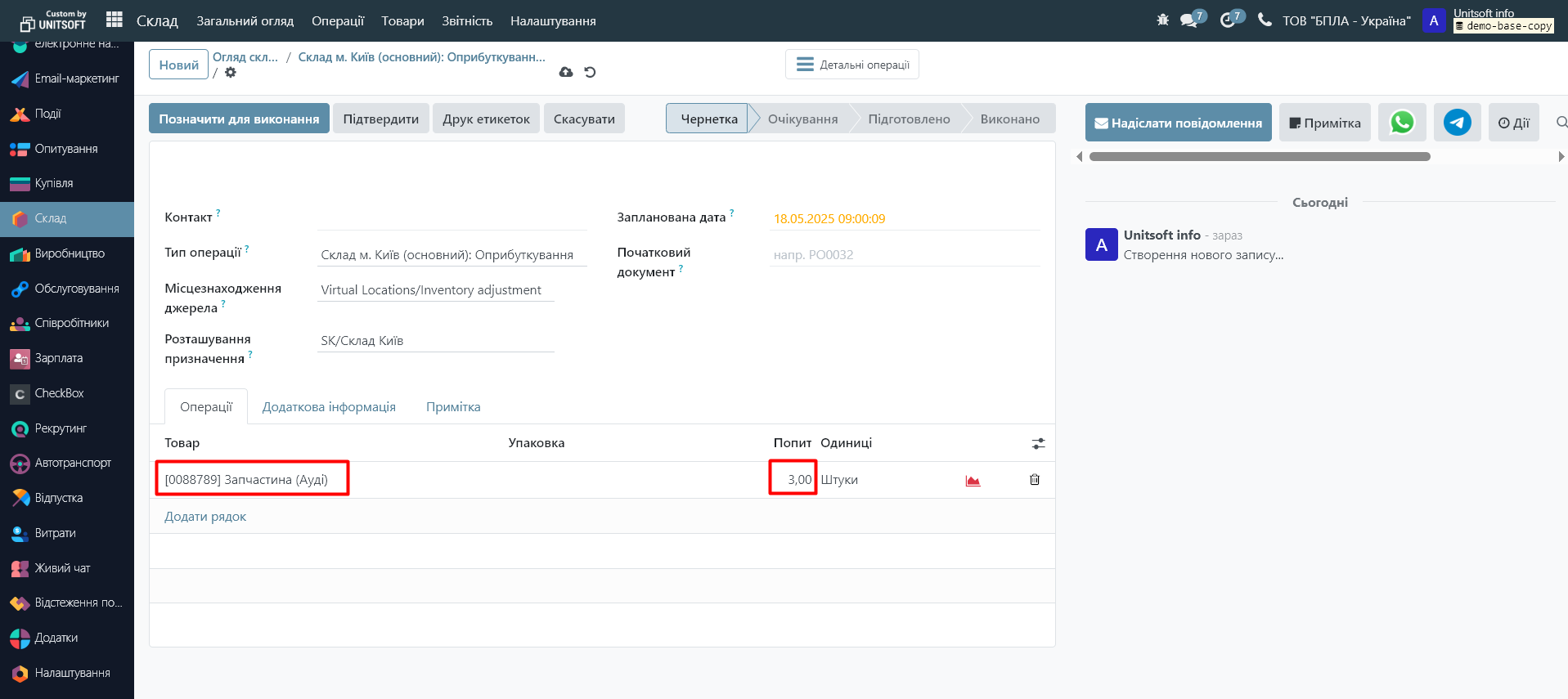Click the Початковий документ input field
Screen dimensions: 1568x699
point(904,255)
